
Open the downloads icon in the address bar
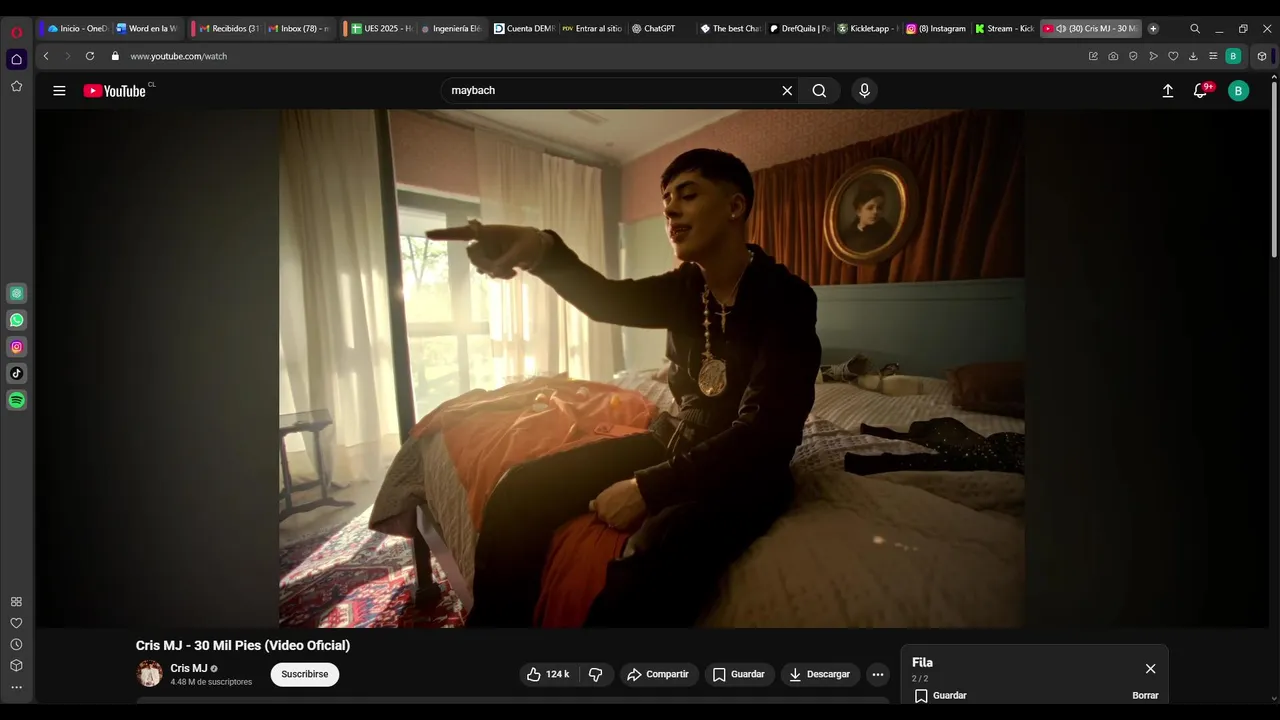click(x=1193, y=56)
